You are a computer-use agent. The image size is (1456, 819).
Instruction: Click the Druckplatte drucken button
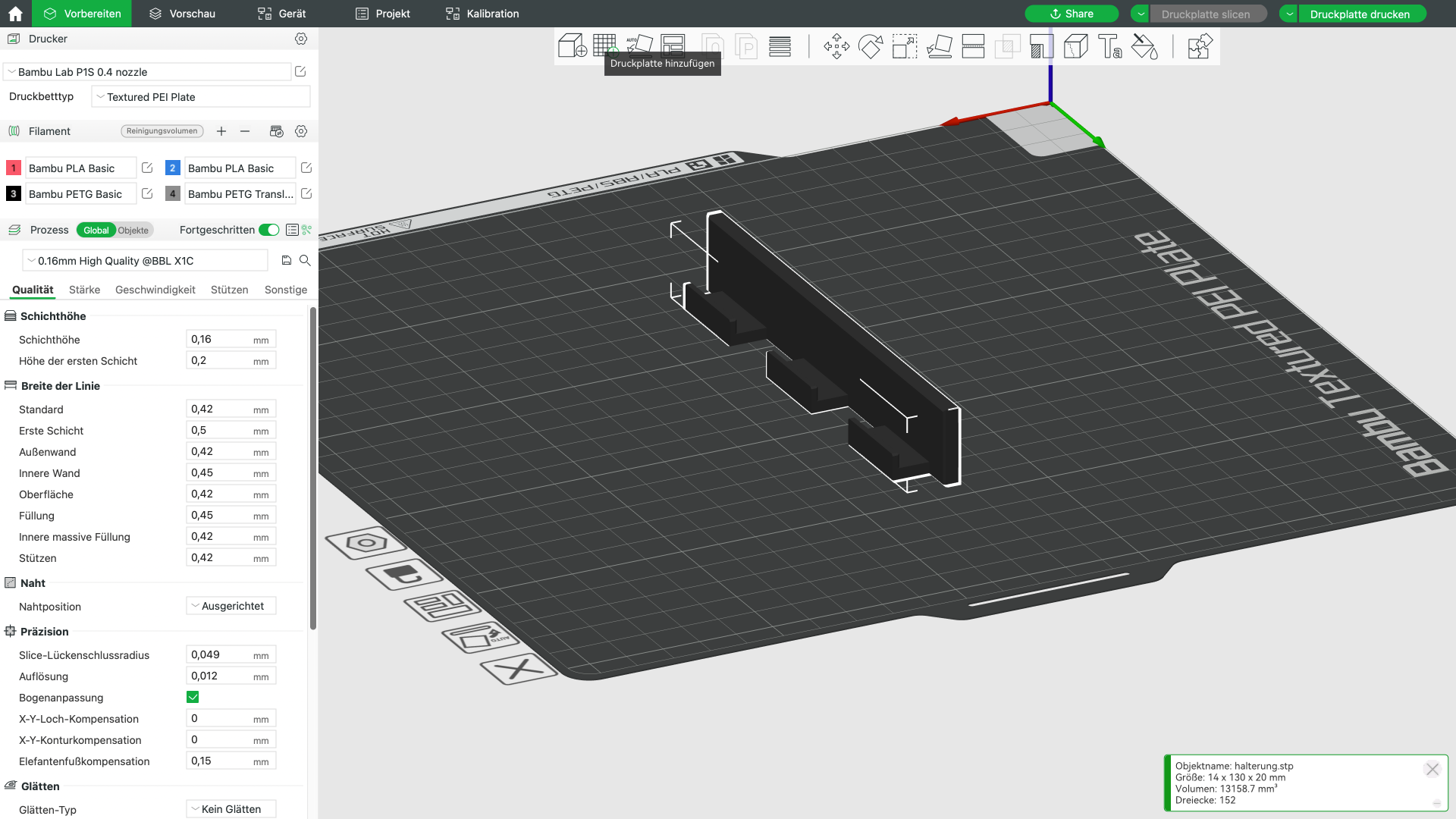[1360, 14]
